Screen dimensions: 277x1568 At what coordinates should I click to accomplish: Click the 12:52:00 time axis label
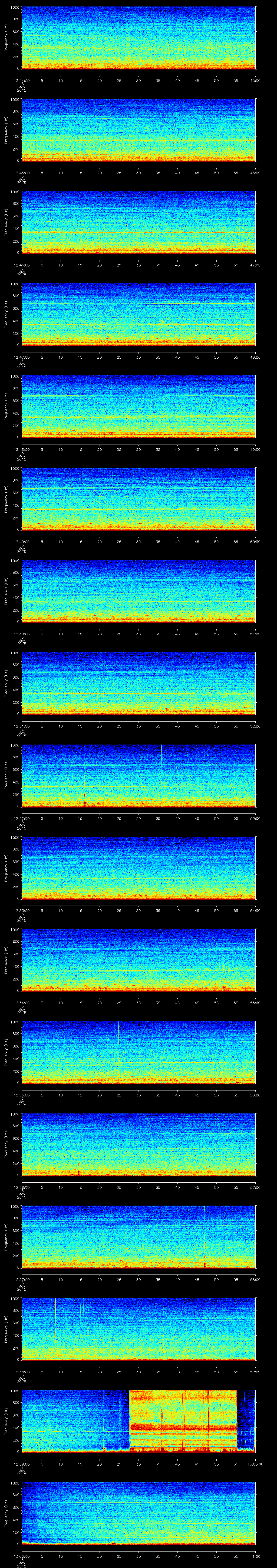pos(21,818)
